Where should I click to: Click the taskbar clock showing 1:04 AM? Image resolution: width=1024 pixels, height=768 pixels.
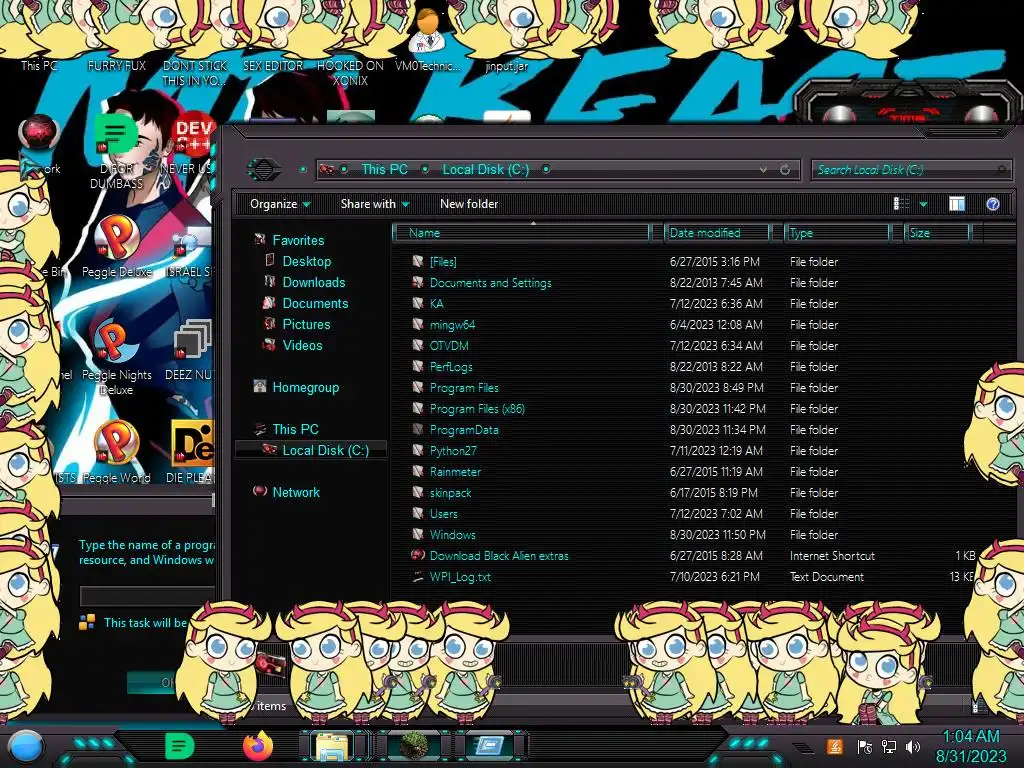tap(971, 746)
